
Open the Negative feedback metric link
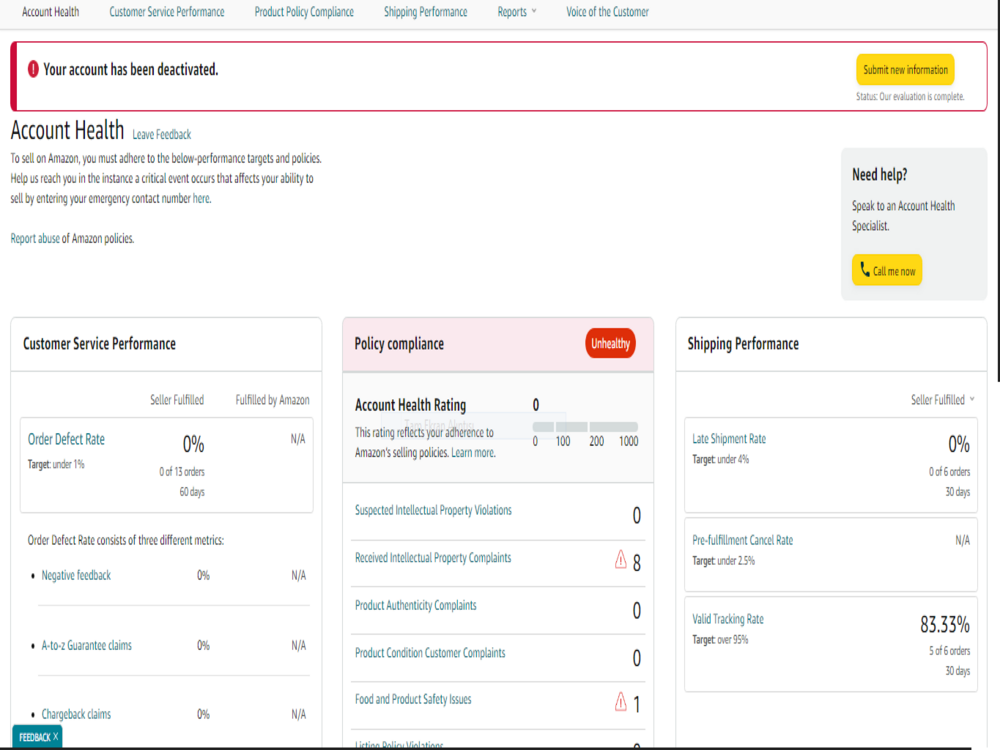[x=76, y=575]
